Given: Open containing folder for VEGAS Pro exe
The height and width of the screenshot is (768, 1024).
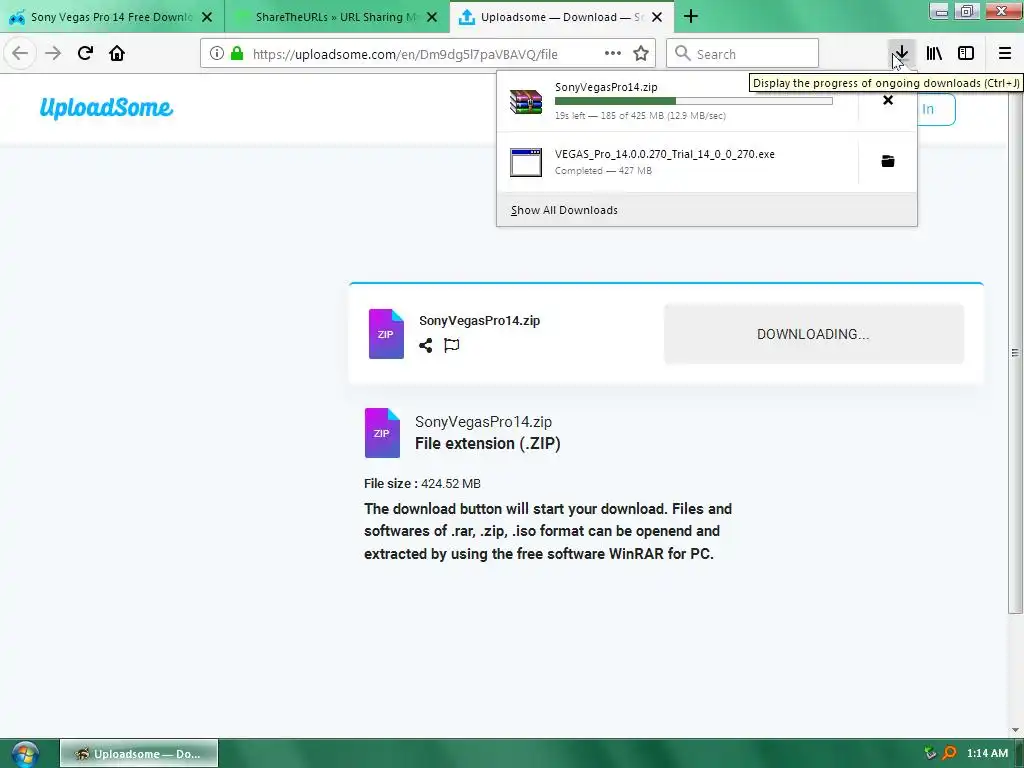Looking at the screenshot, I should point(888,161).
